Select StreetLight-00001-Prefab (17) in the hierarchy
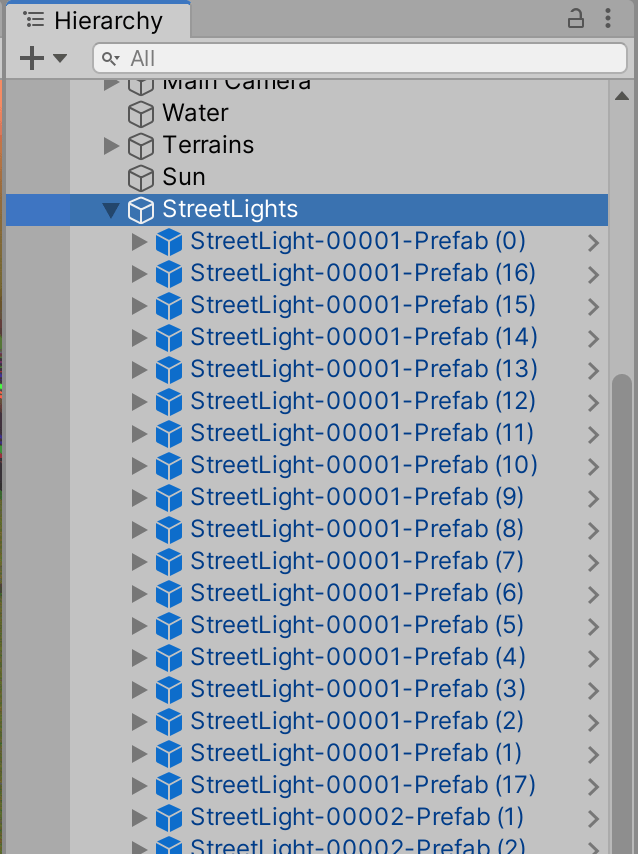 [x=363, y=785]
